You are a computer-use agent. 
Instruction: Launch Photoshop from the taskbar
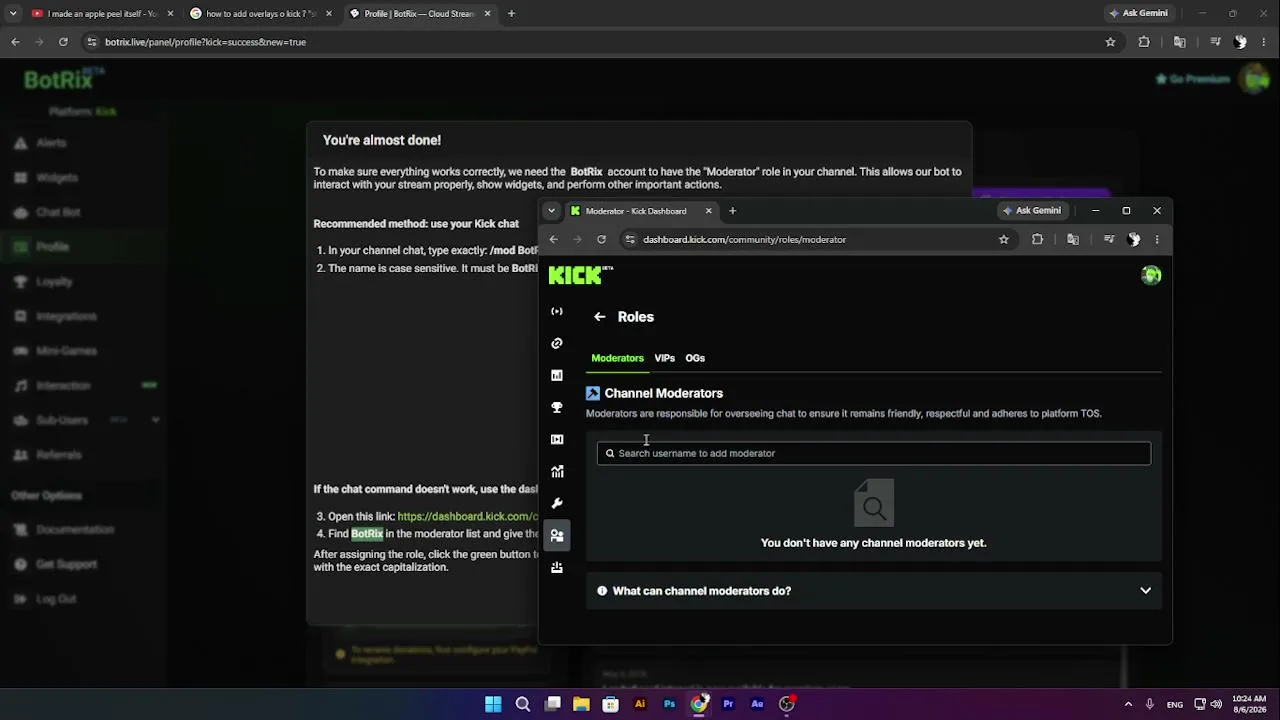669,704
